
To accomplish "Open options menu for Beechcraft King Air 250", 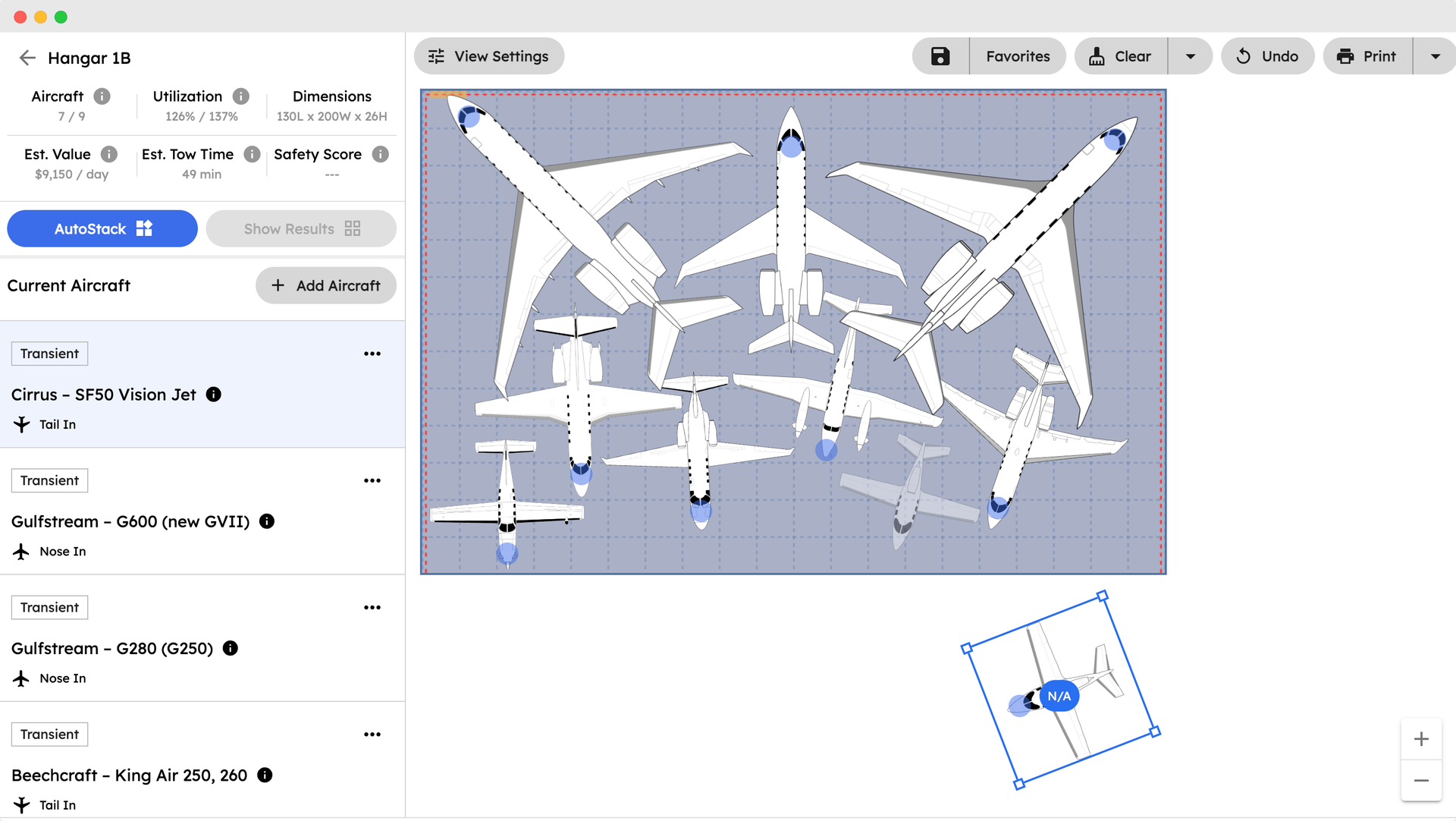I will click(372, 734).
